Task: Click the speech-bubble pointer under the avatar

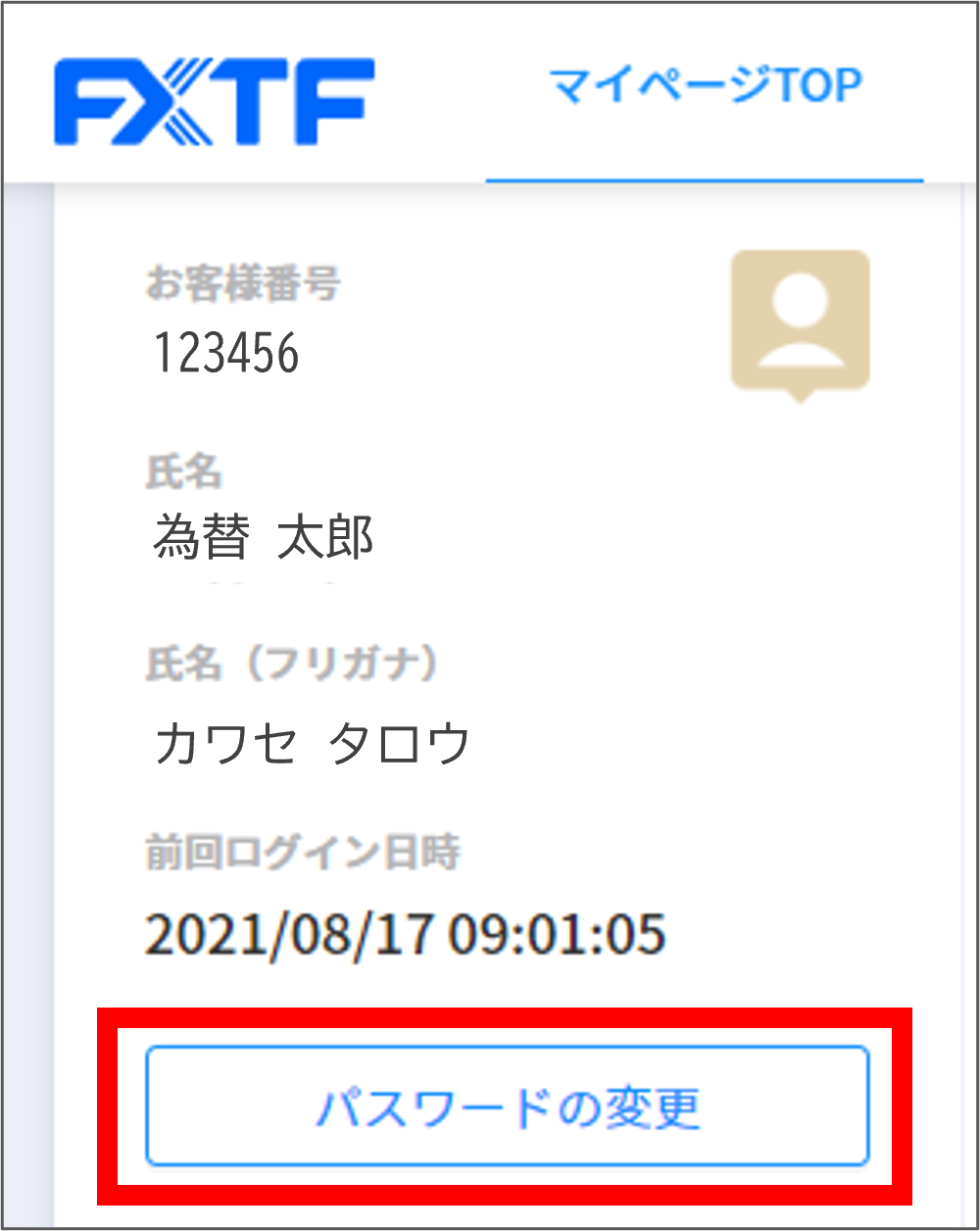Action: coord(801,396)
